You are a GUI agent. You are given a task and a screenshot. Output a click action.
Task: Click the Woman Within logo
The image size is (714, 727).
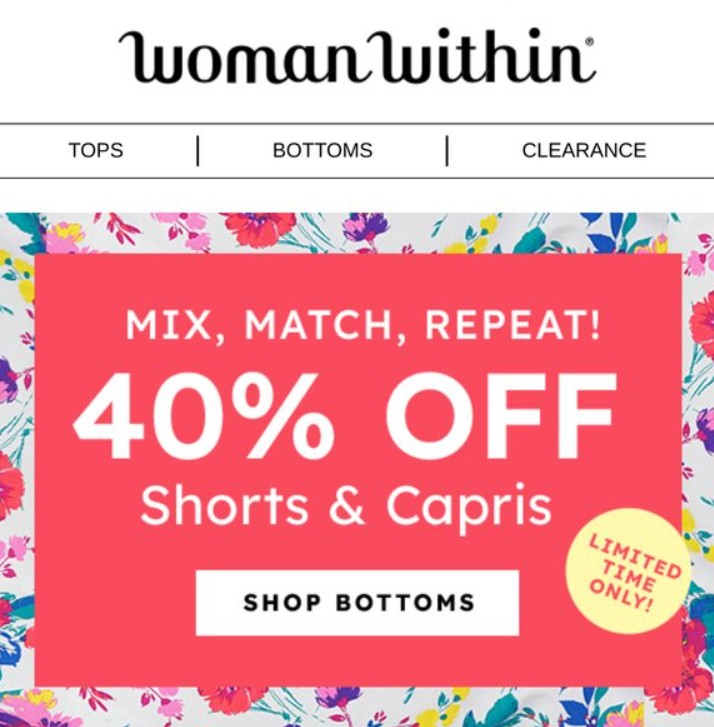tap(357, 57)
